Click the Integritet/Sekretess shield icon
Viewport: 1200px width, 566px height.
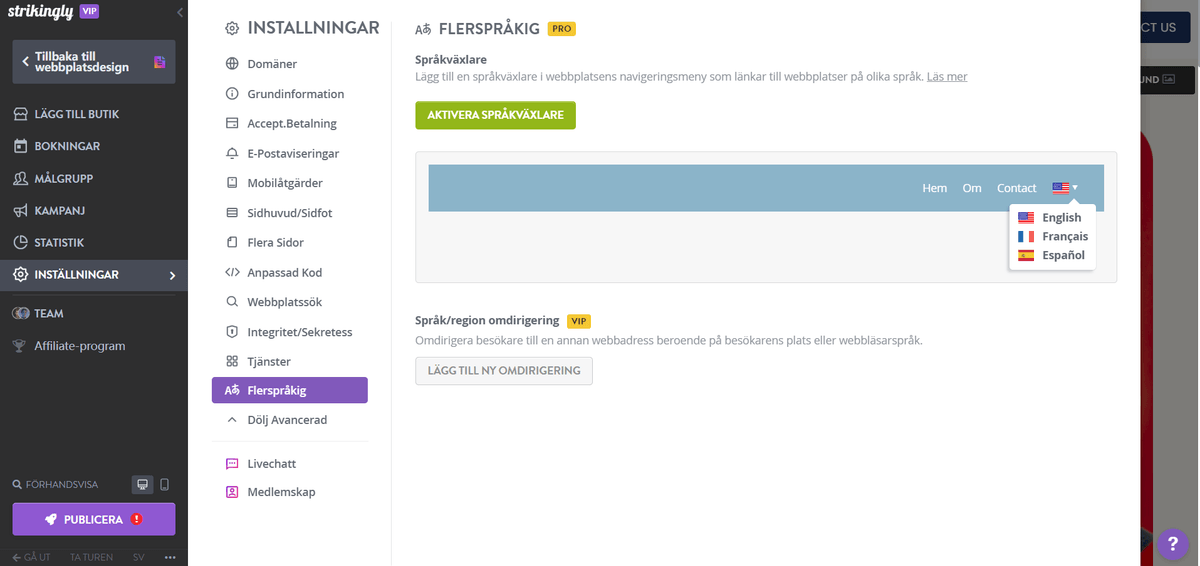(232, 332)
